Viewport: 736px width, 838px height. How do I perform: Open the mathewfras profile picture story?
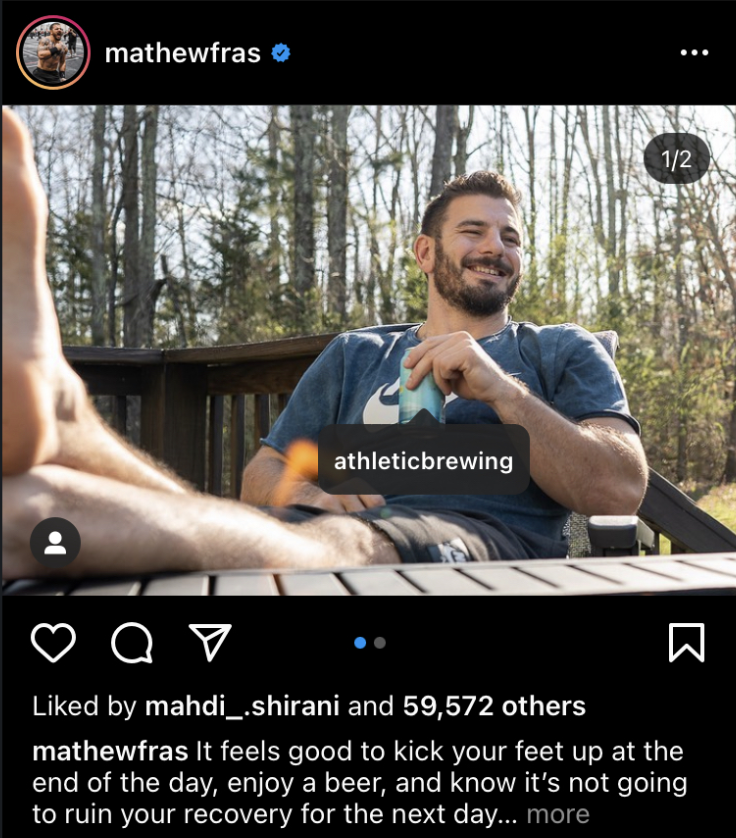(53, 52)
